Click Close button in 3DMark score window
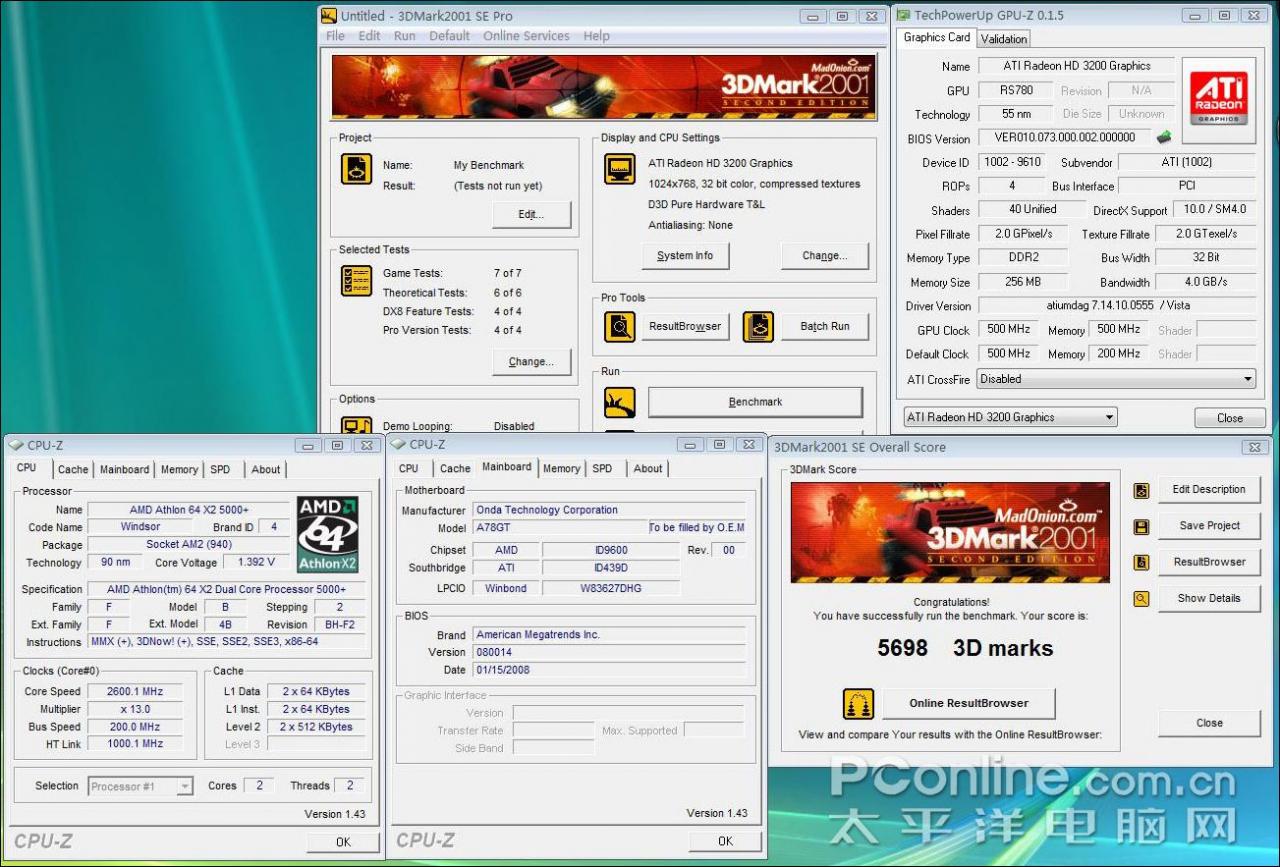This screenshot has width=1280, height=867. (1209, 723)
